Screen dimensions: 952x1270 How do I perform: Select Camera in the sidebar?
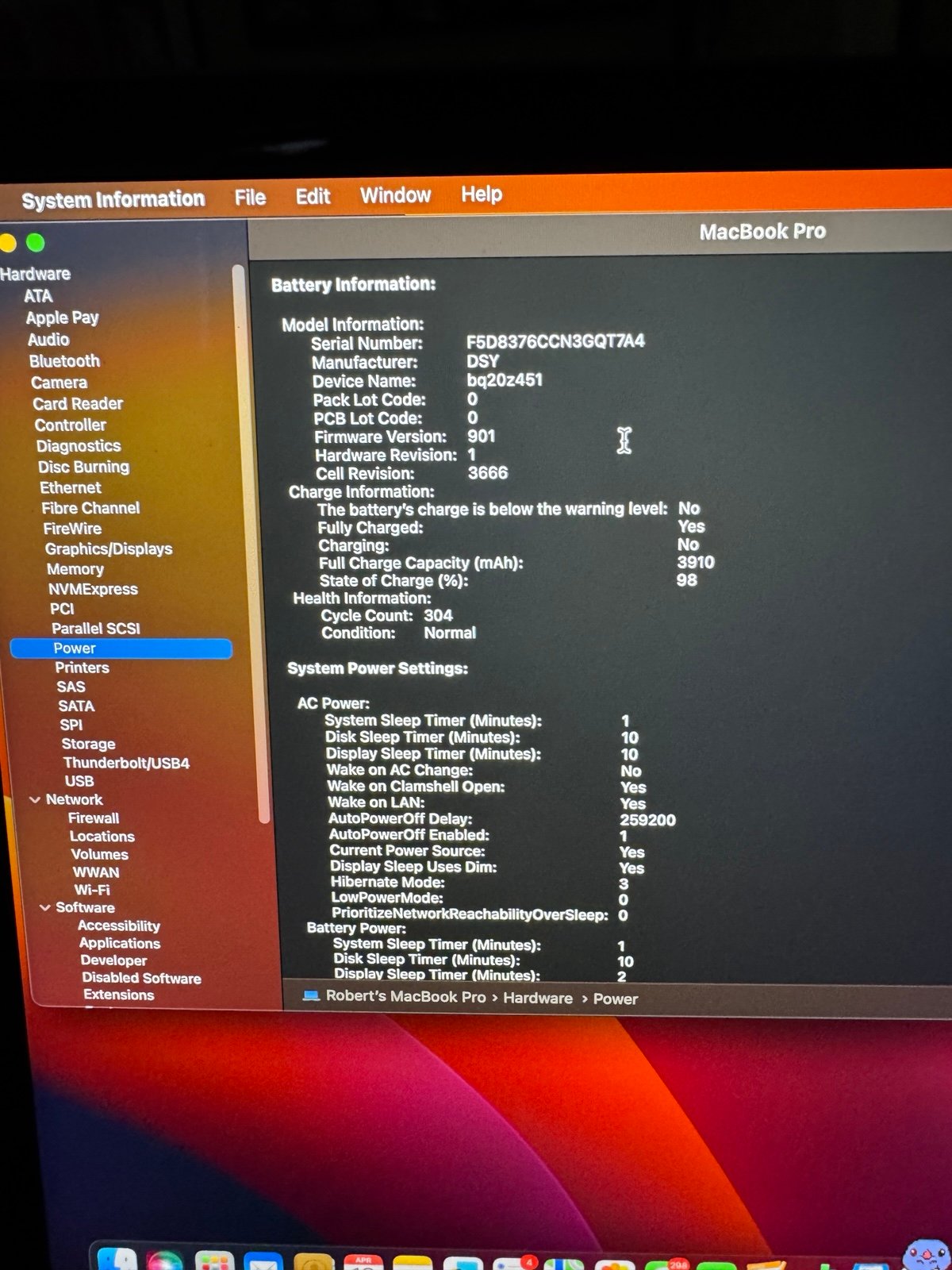[59, 383]
